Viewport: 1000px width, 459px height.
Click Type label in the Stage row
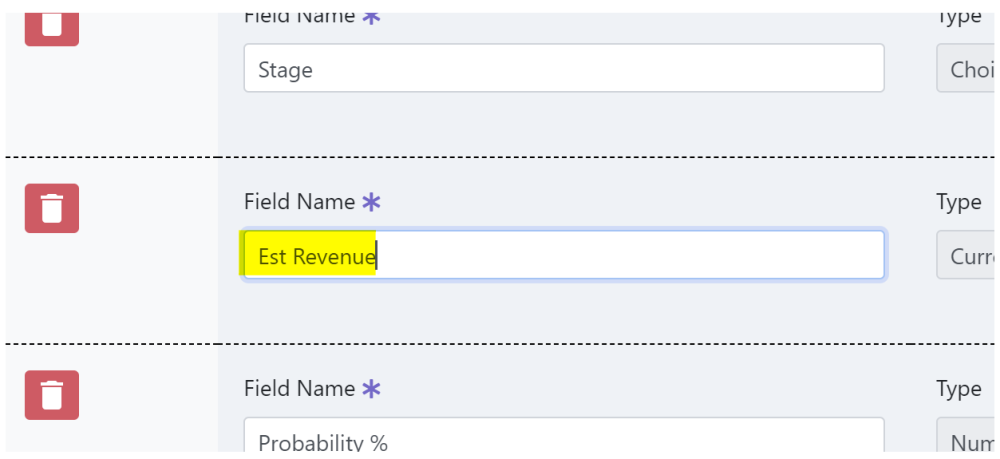click(958, 17)
